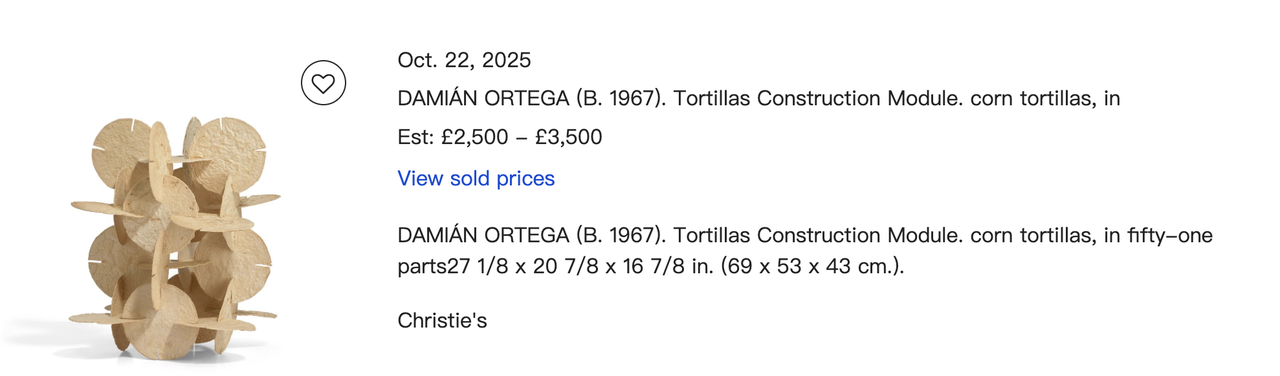
Task: Click DAMIÁN ORTEGA name in the description
Action: (483, 236)
